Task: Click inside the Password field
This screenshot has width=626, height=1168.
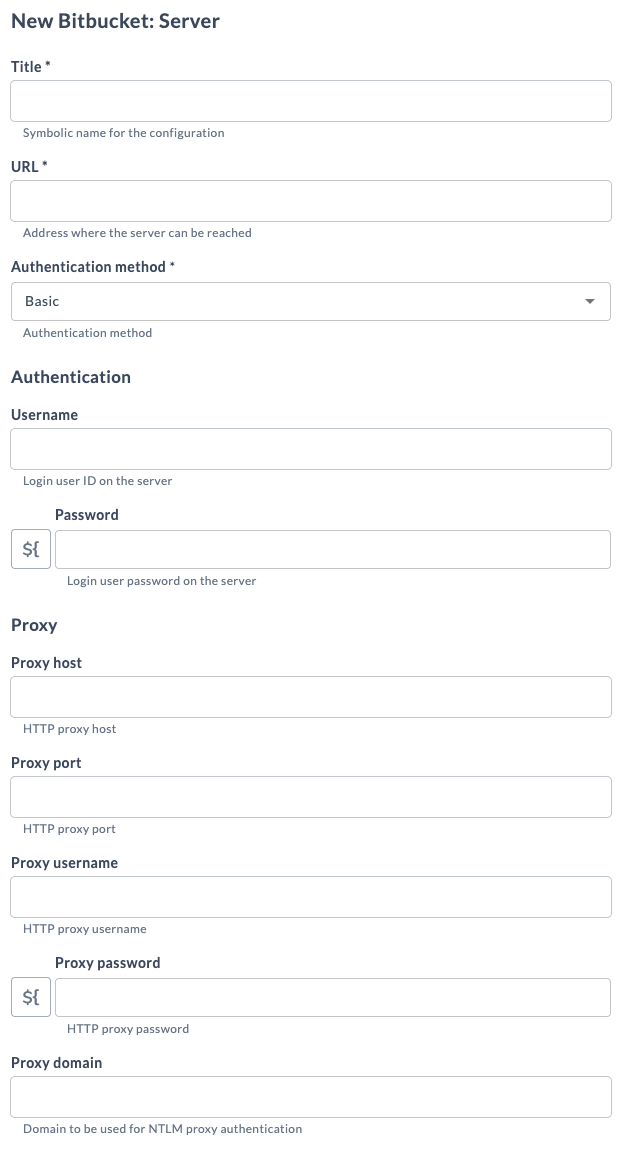Action: [x=332, y=549]
